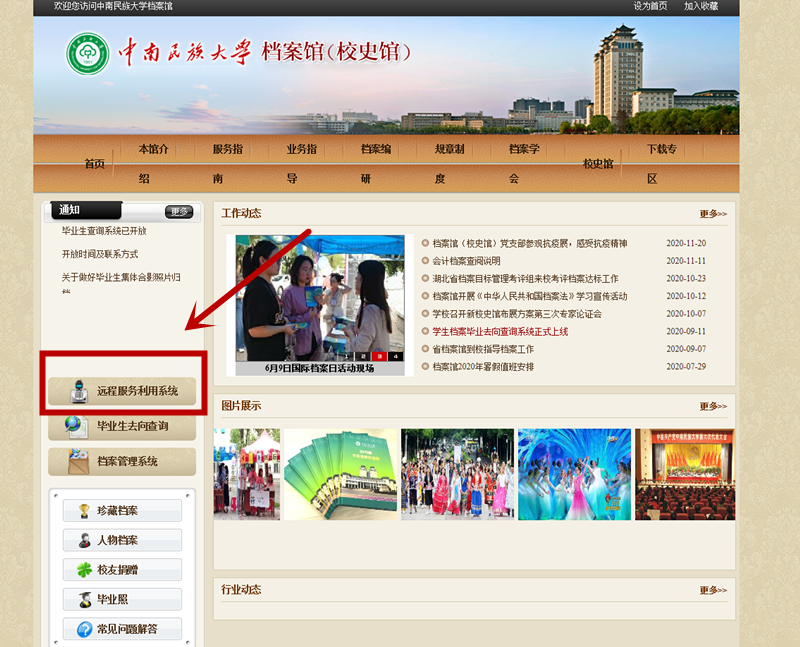Switch slideshow to slide 4

click(x=396, y=356)
